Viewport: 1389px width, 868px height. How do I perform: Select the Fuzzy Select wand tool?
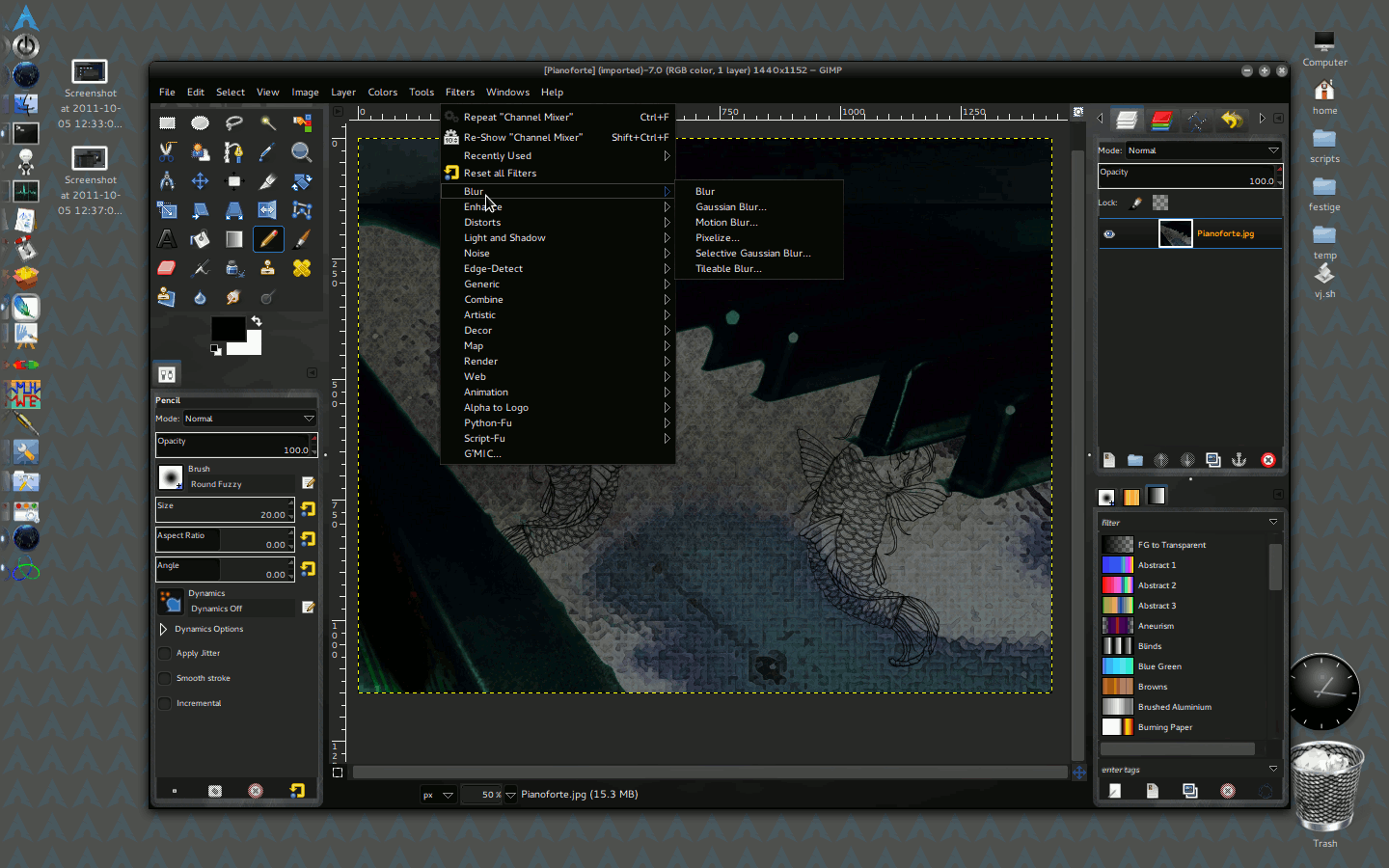267,122
